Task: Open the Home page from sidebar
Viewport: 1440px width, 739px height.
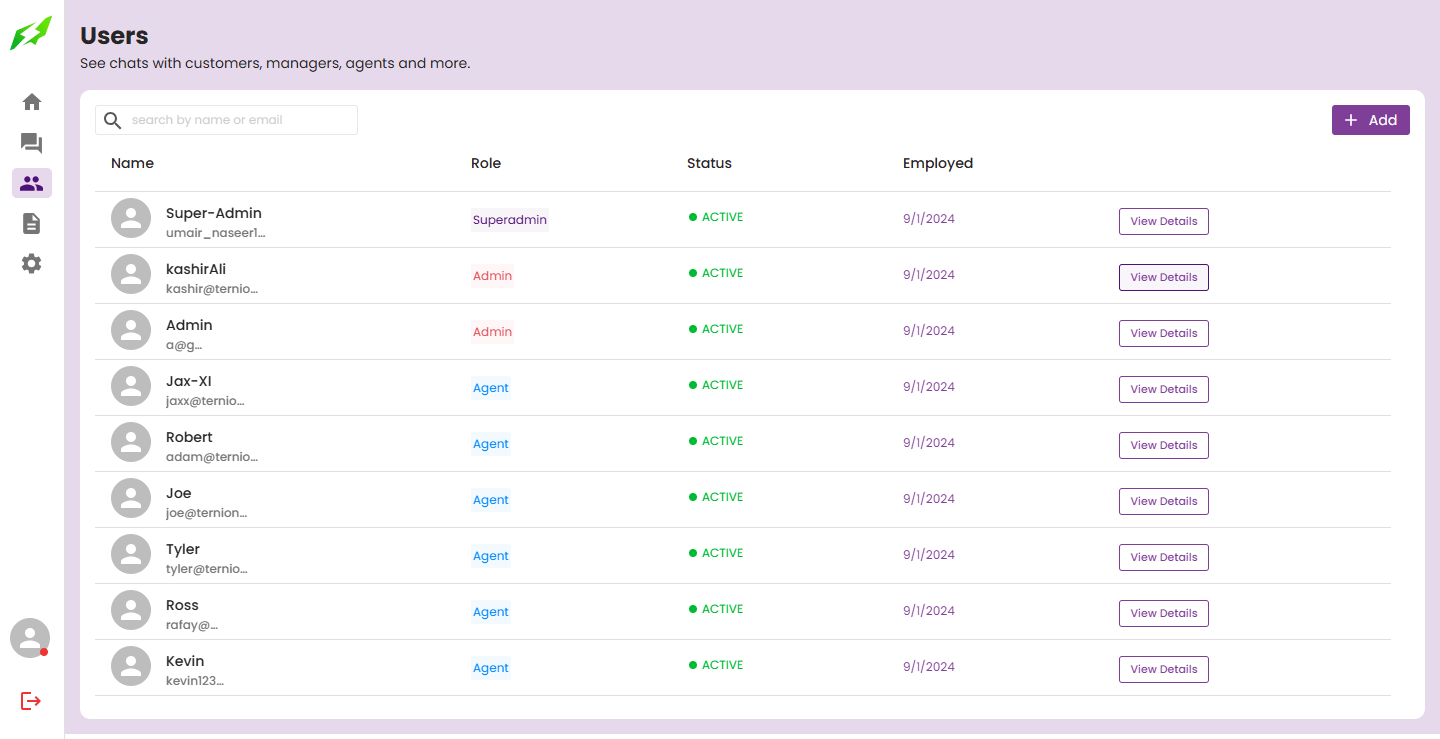Action: pos(32,102)
